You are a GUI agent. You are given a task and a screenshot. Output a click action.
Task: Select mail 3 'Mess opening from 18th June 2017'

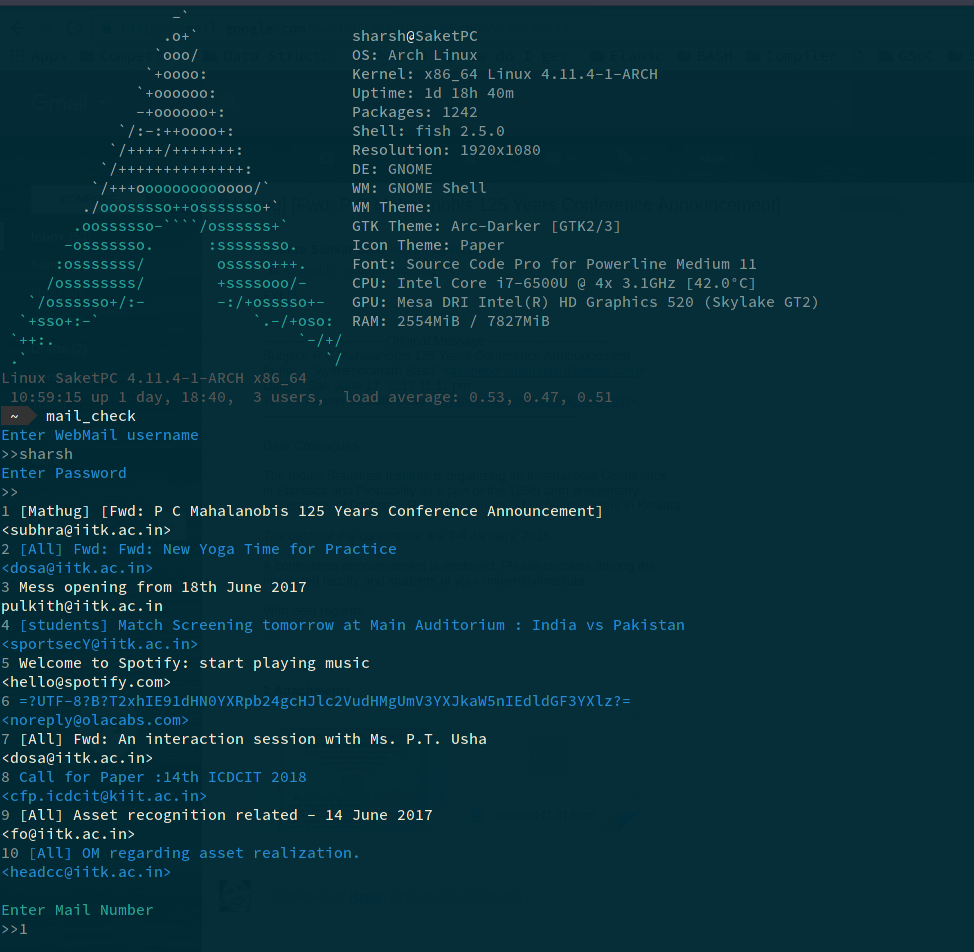(154, 587)
